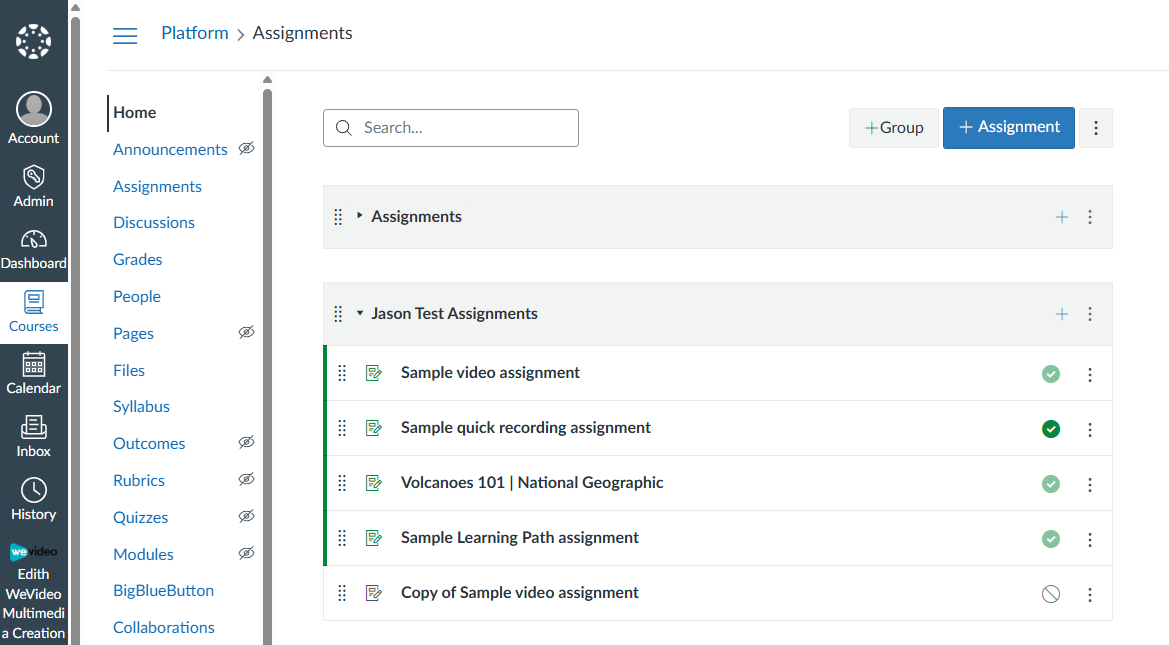
Task: Click the assignment Search field
Action: (x=451, y=128)
